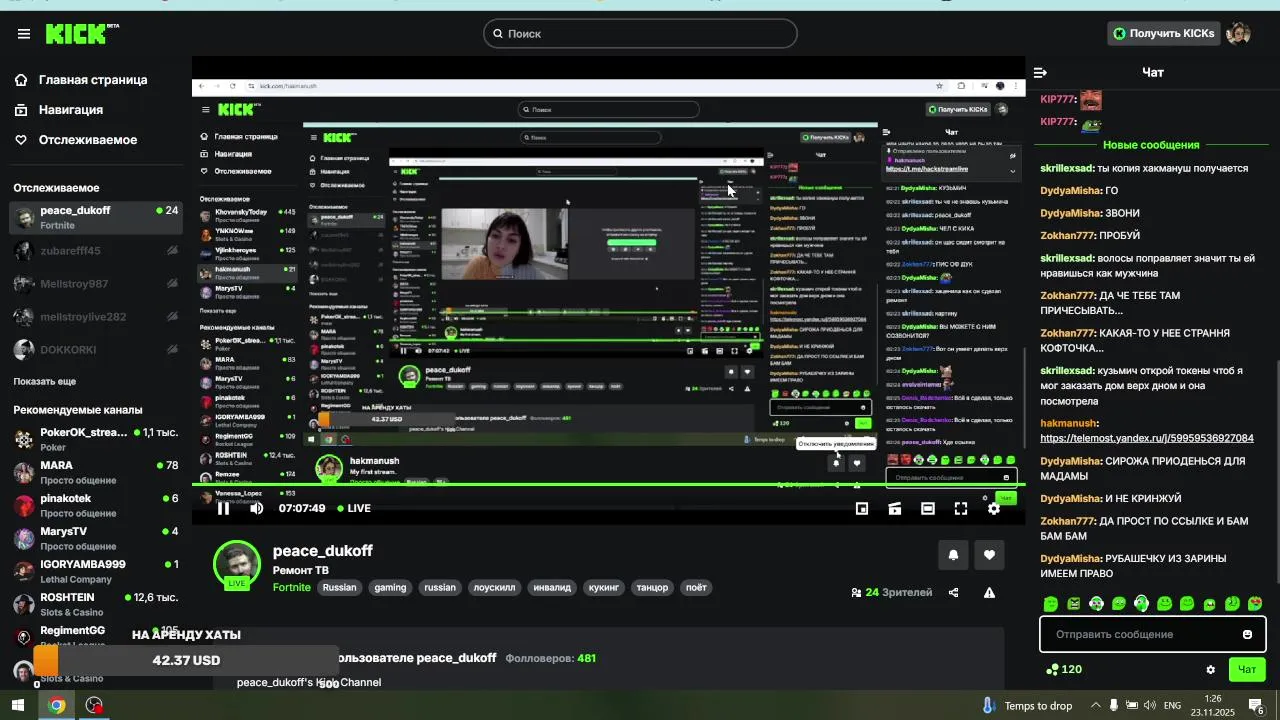The width and height of the screenshot is (1280, 720).
Task: Click the Отправить сообщение chat input
Action: point(1152,634)
